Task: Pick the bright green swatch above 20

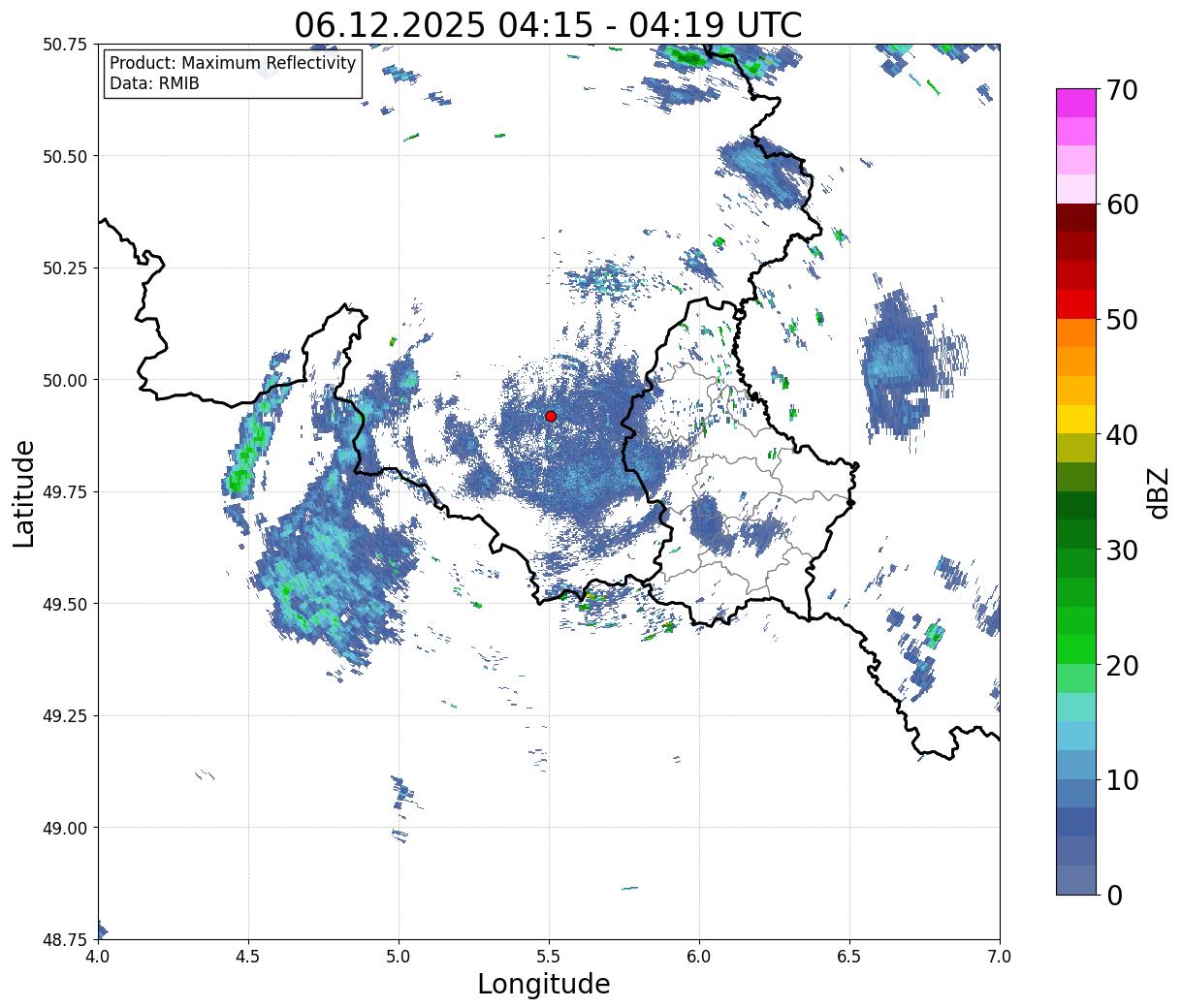Action: (x=1076, y=649)
